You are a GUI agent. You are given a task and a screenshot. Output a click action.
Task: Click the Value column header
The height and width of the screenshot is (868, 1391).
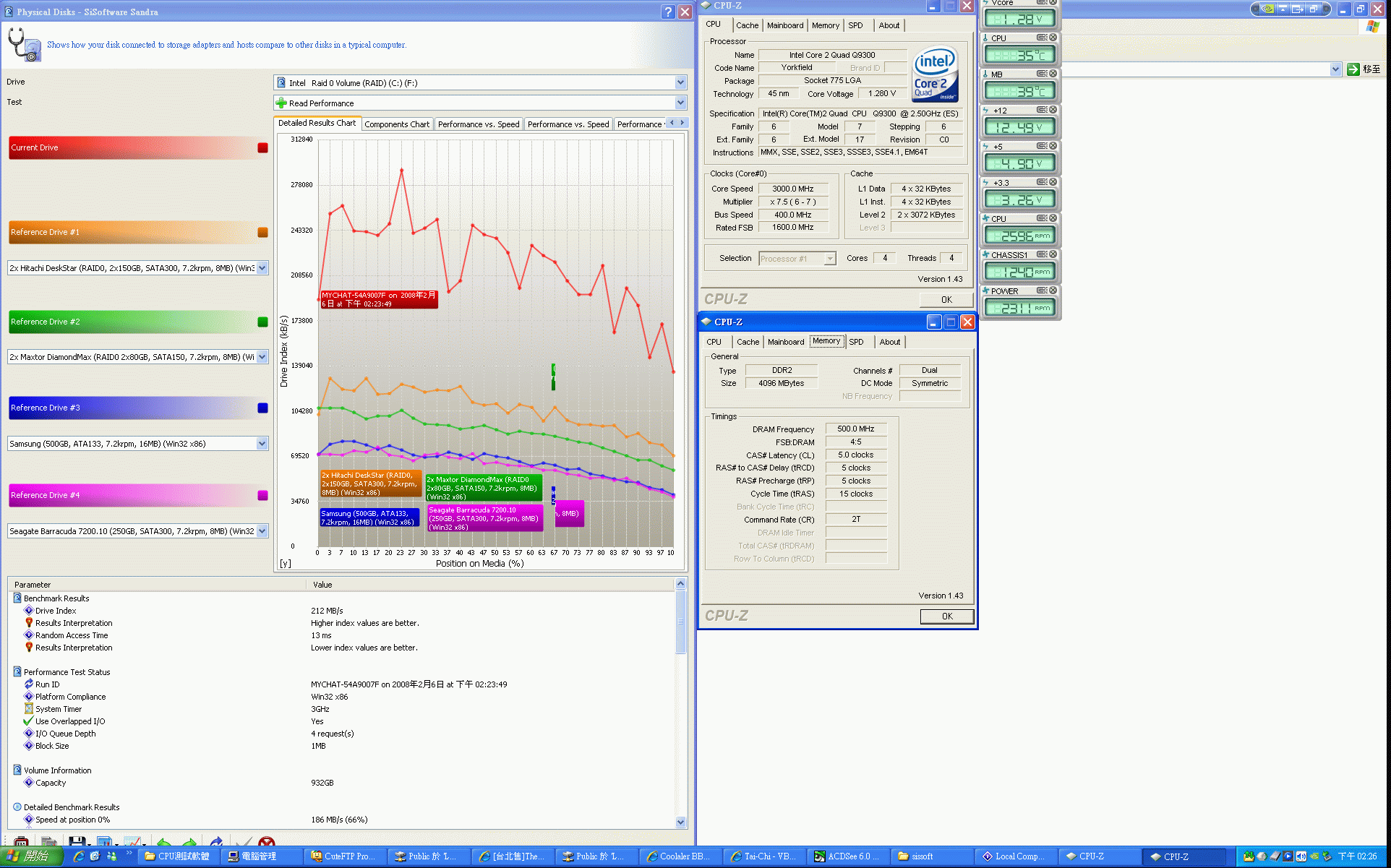point(490,585)
